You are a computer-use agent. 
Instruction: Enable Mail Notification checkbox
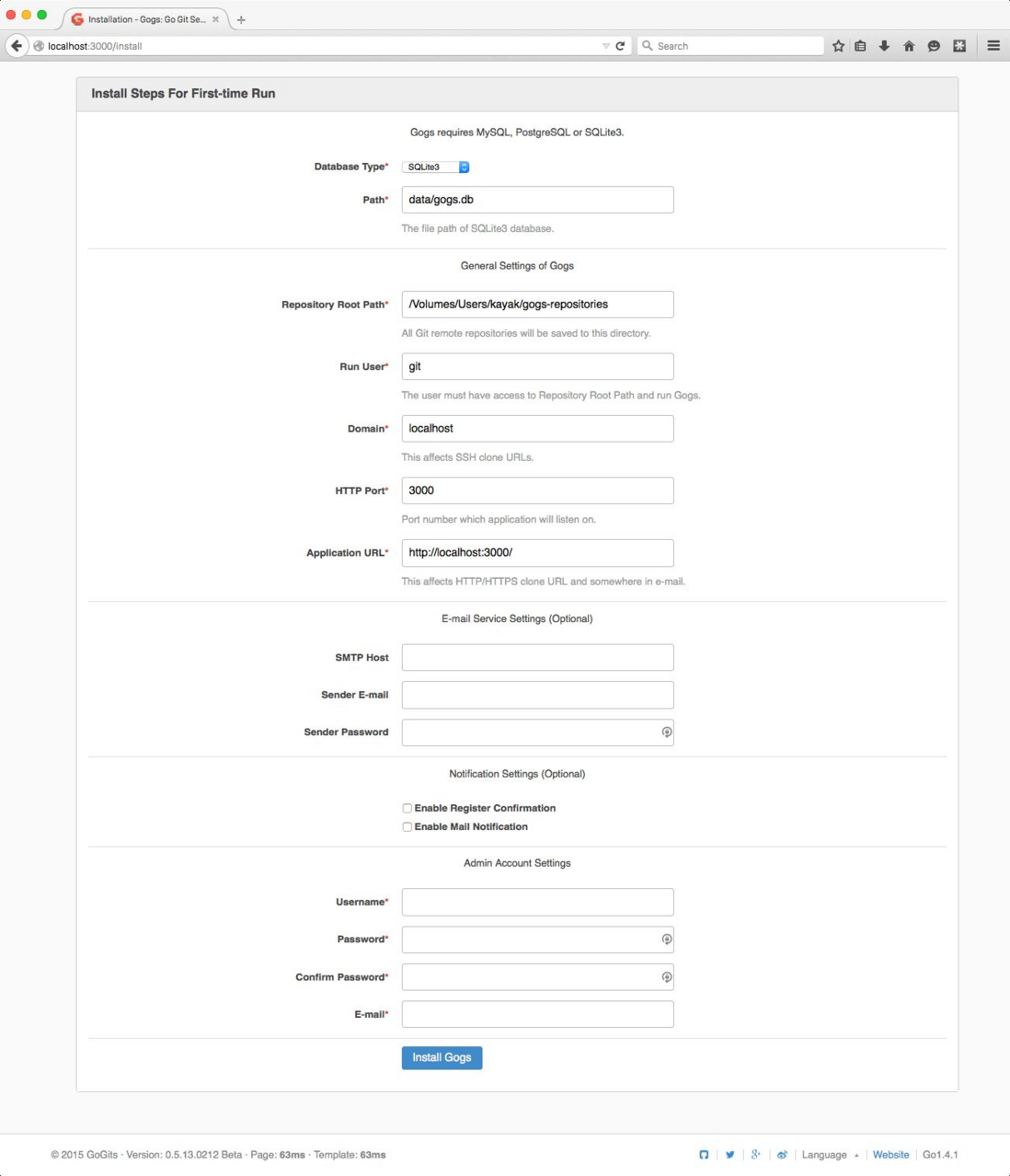point(407,826)
